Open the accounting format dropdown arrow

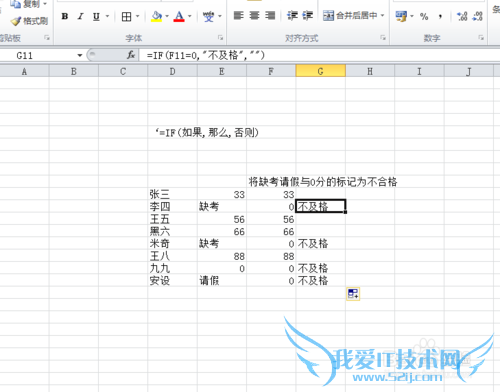[x=412, y=16]
